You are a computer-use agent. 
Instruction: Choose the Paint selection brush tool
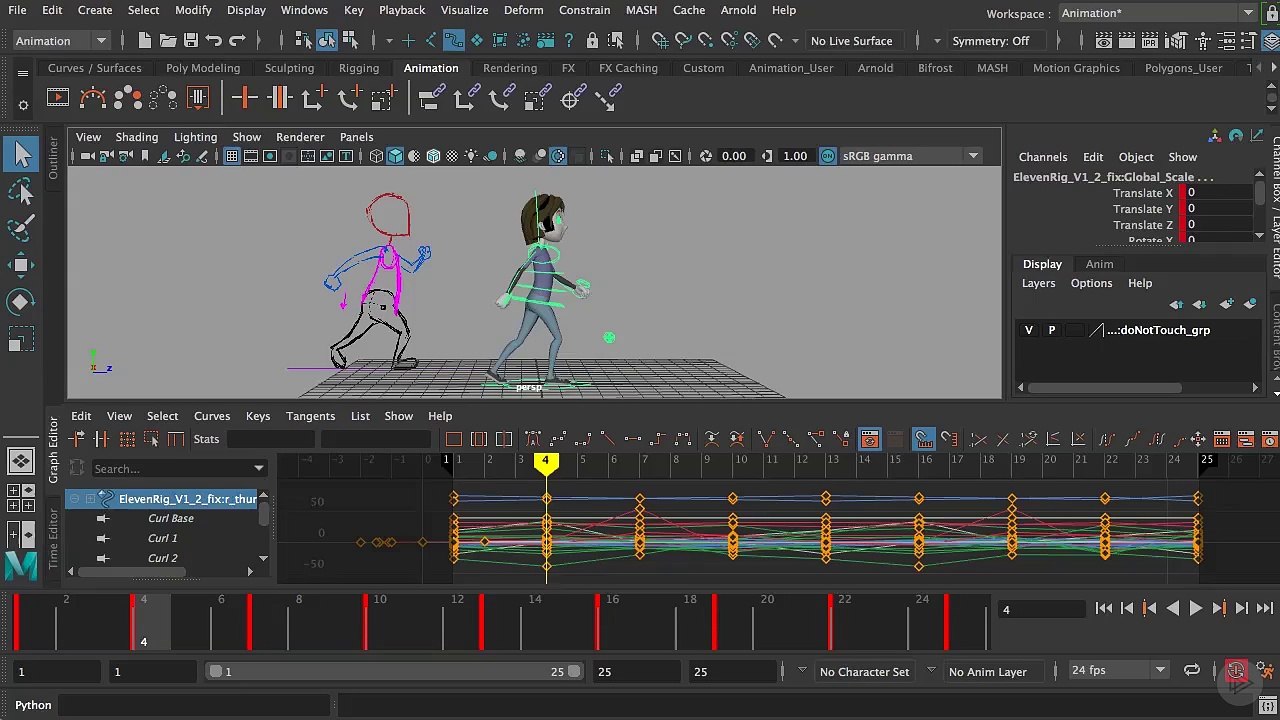pyautogui.click(x=22, y=228)
